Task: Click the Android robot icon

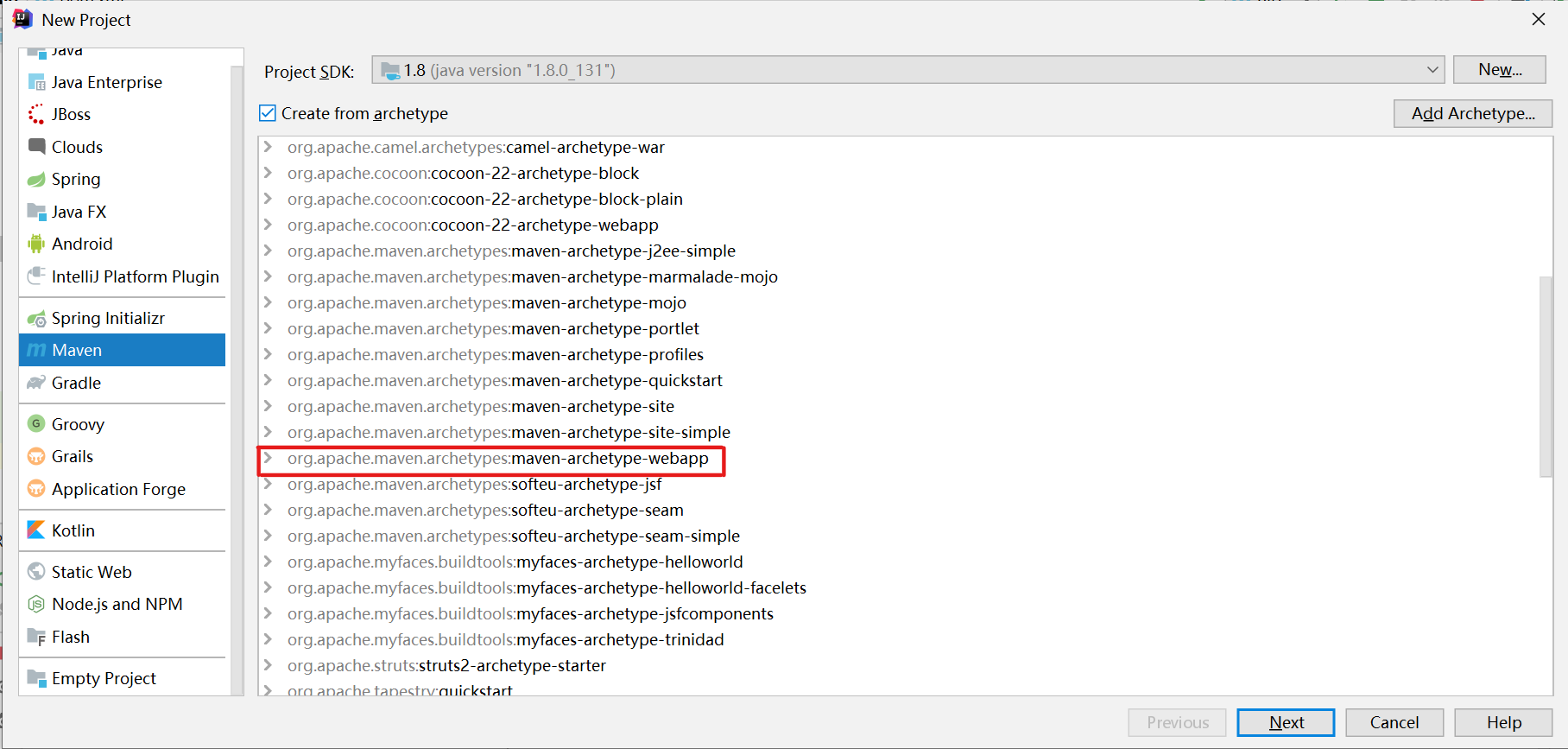Action: tap(36, 244)
